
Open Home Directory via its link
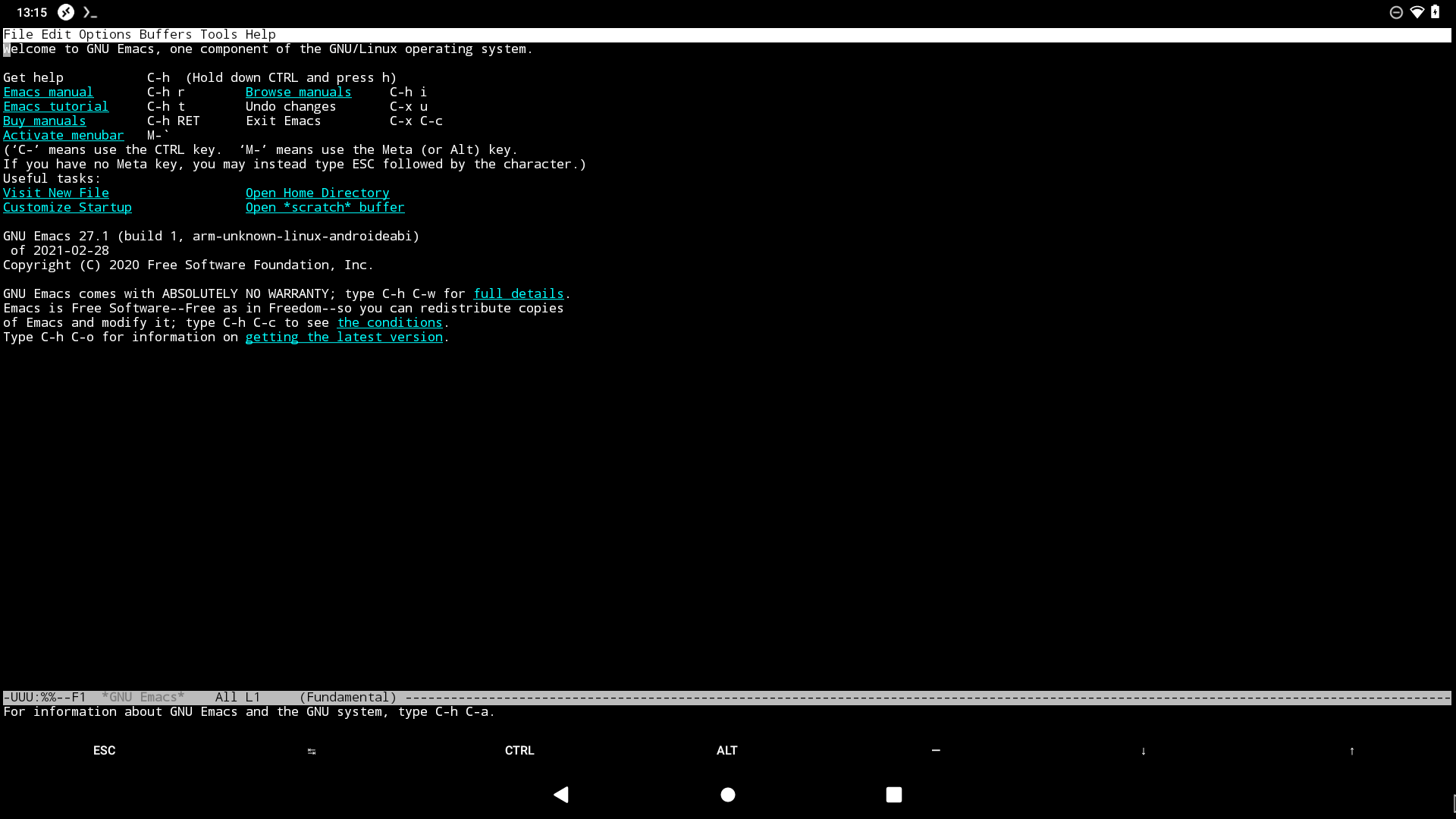[317, 193]
